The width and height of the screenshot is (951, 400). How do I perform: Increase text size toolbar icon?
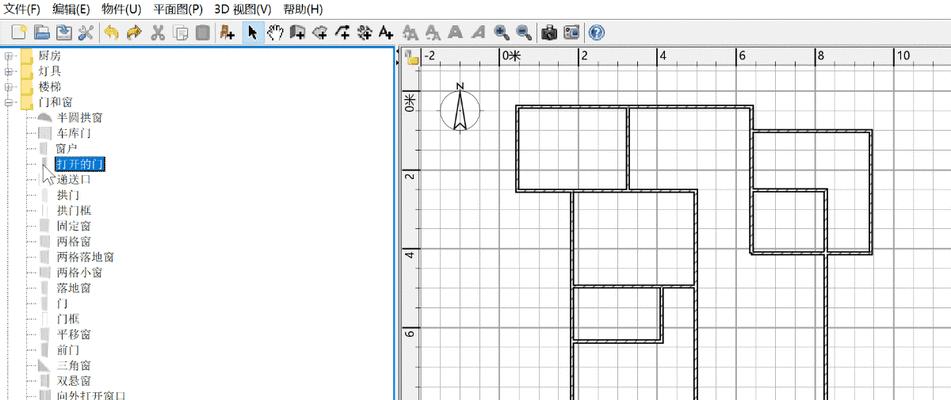point(411,33)
